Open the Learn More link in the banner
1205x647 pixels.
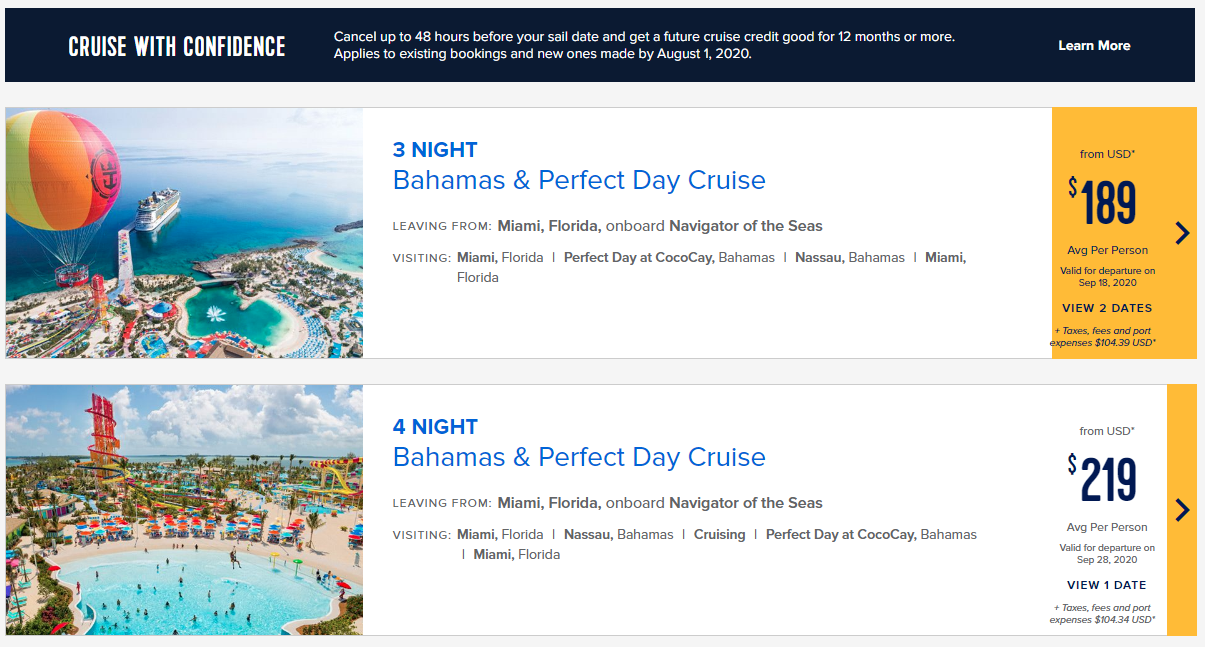click(1094, 45)
